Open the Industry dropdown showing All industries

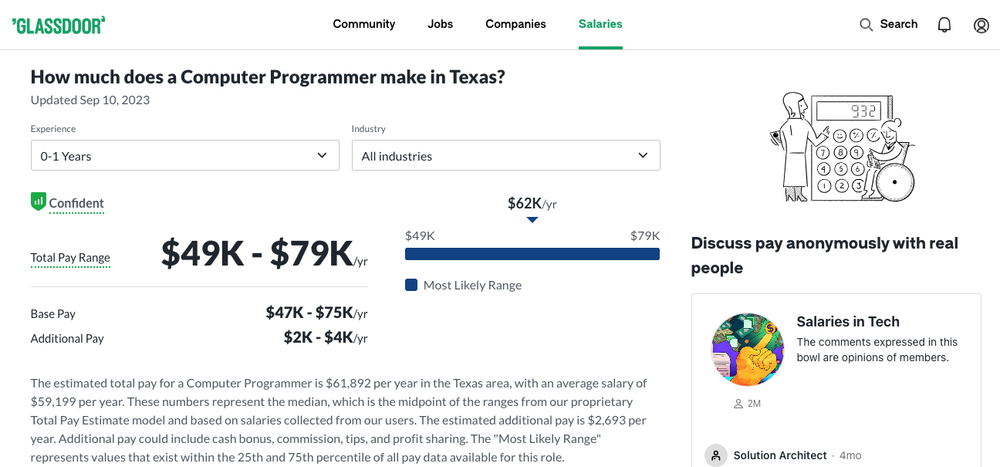(x=506, y=156)
